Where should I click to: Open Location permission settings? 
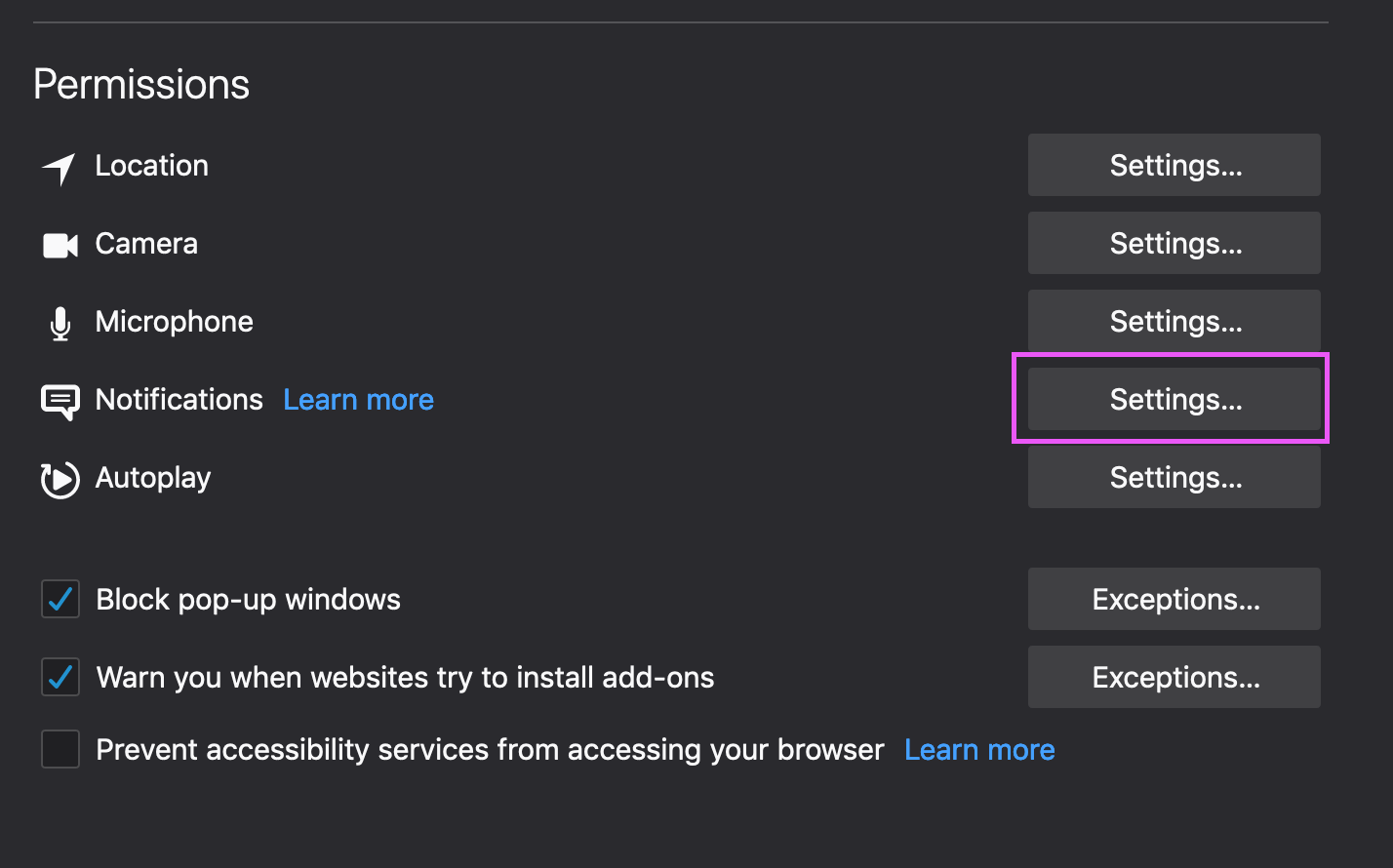(1174, 166)
